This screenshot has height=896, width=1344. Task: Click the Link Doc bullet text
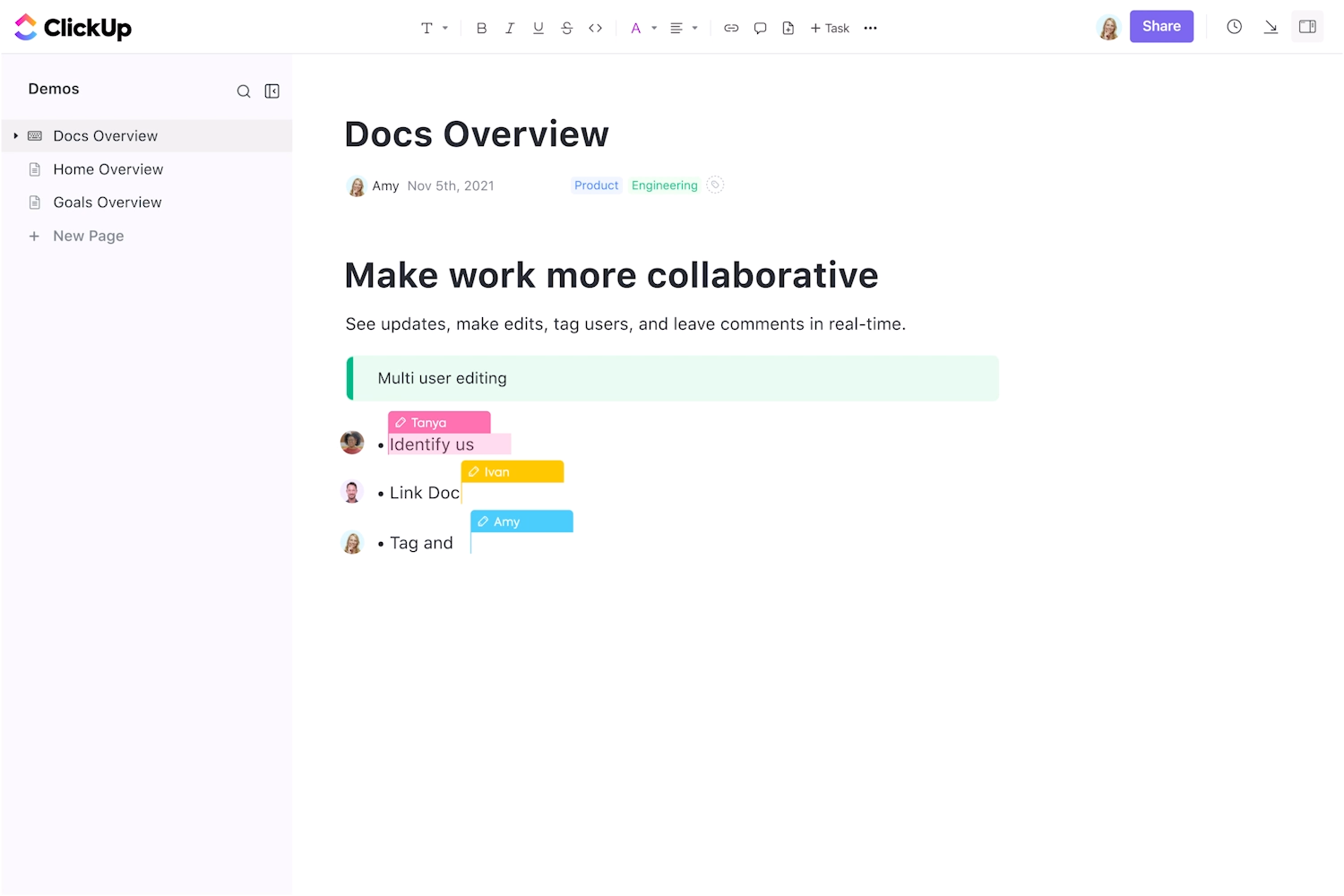pyautogui.click(x=425, y=493)
